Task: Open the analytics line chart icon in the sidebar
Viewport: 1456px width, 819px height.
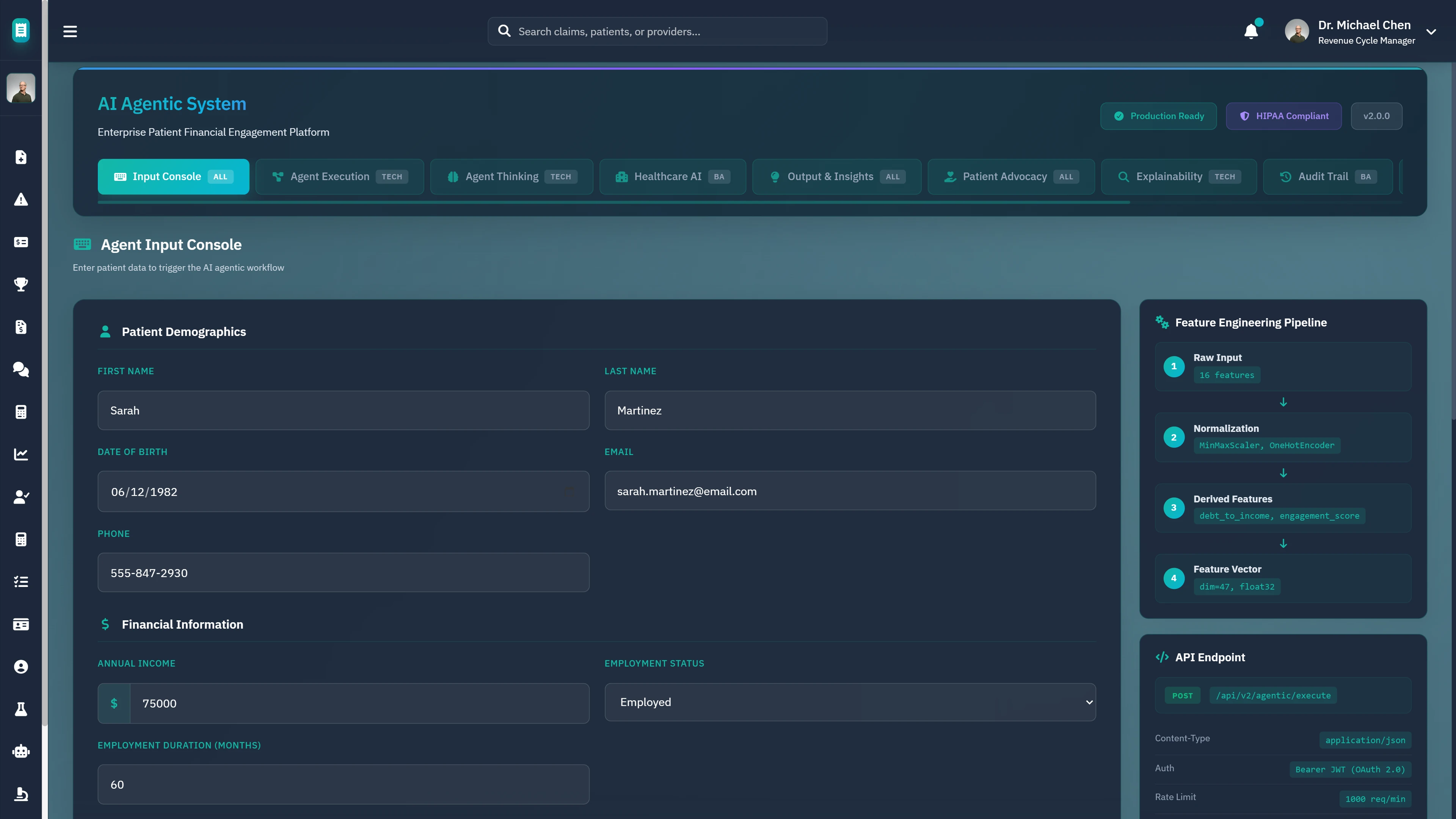Action: click(21, 454)
